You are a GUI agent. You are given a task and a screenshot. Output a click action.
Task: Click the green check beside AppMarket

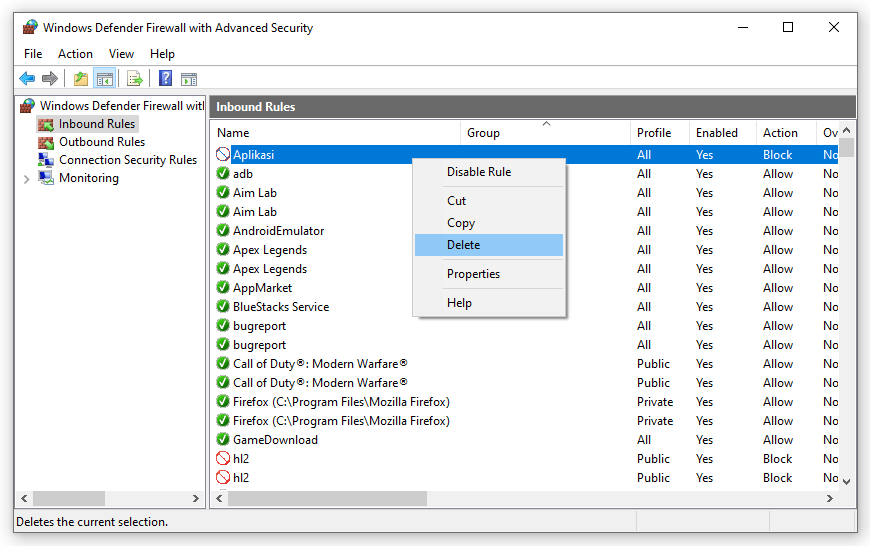(223, 287)
